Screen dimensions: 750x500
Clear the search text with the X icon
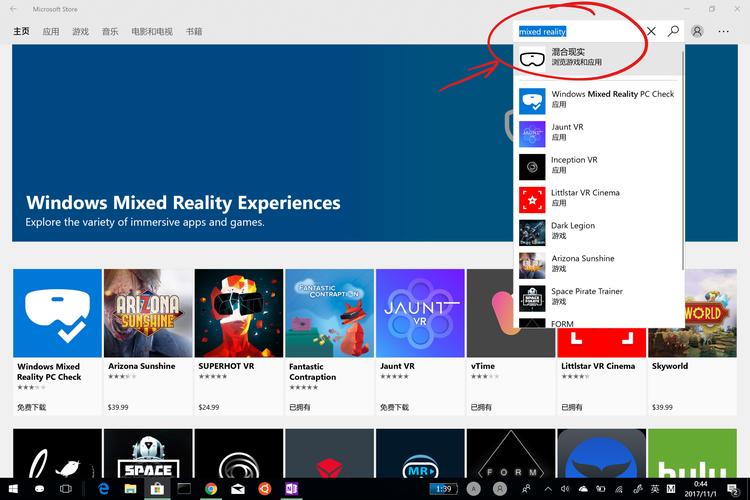[x=651, y=32]
